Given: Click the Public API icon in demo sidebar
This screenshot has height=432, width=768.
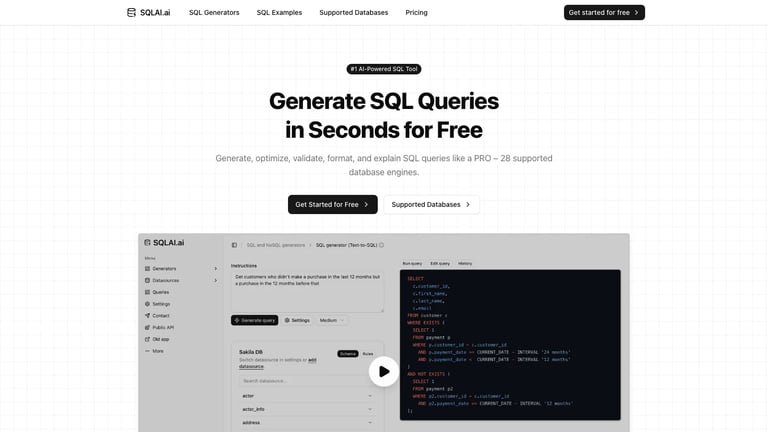Looking at the screenshot, I should point(147,327).
